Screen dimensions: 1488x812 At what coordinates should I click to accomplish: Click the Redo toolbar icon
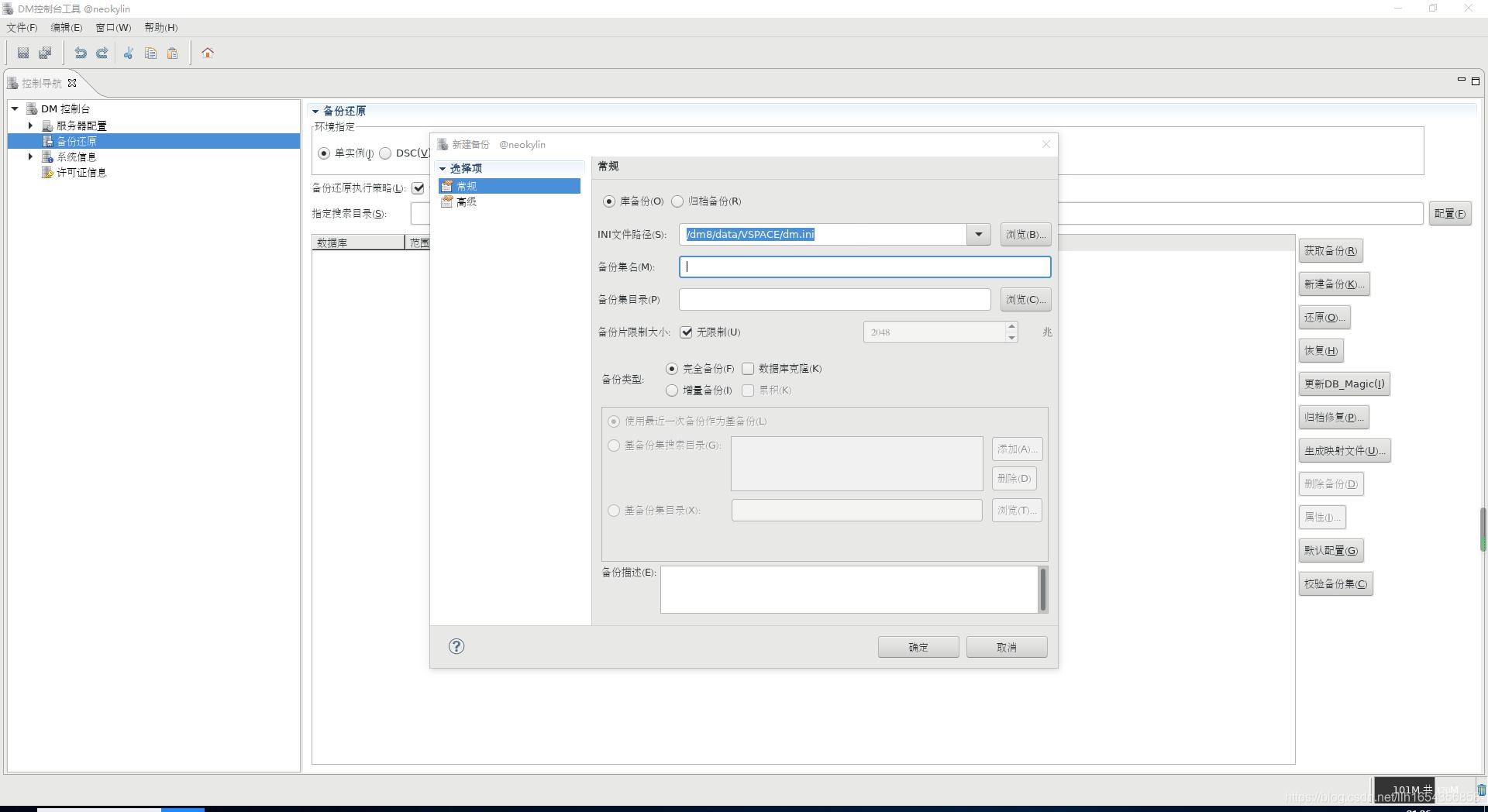click(x=102, y=53)
